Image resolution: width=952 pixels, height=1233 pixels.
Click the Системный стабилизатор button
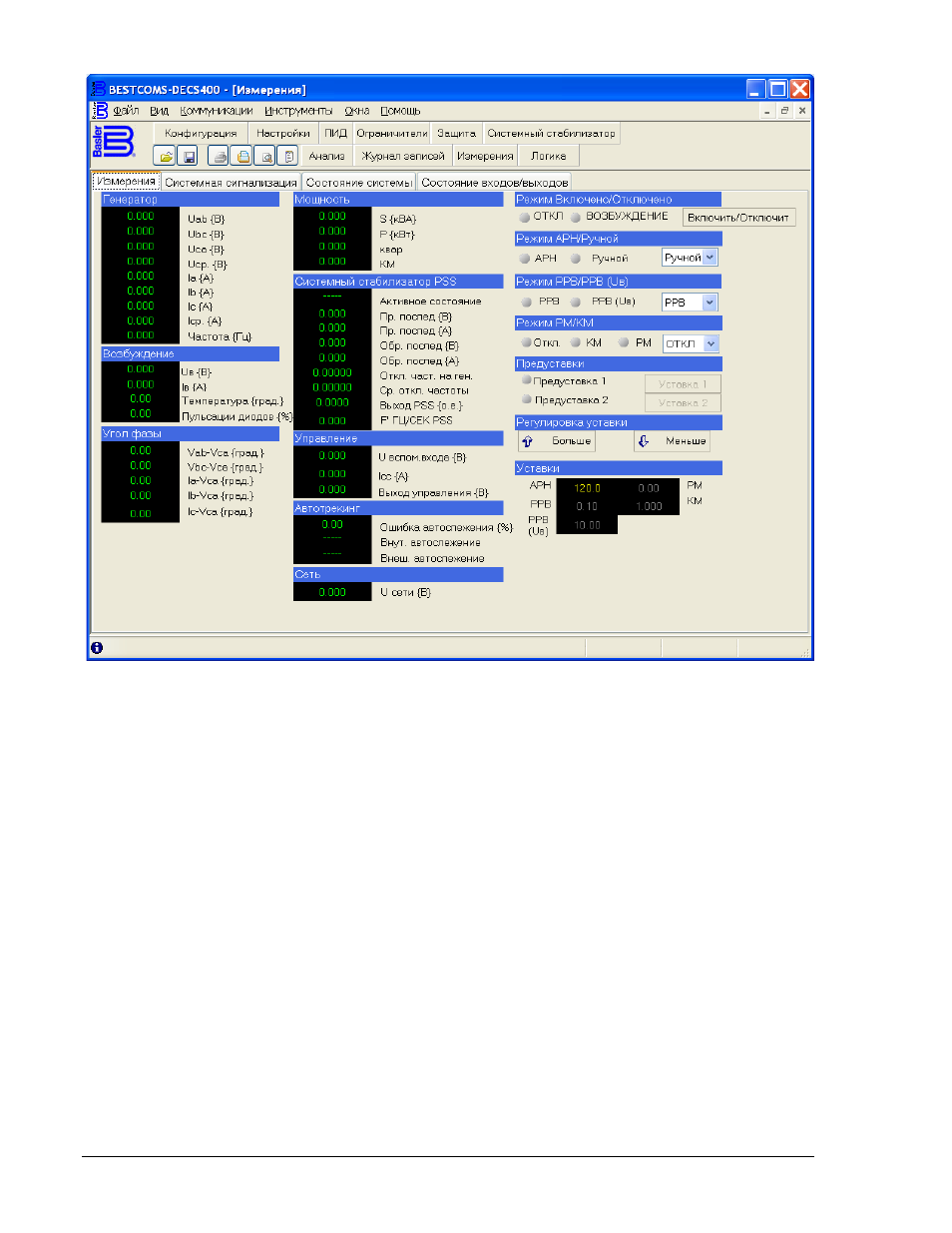coord(552,133)
